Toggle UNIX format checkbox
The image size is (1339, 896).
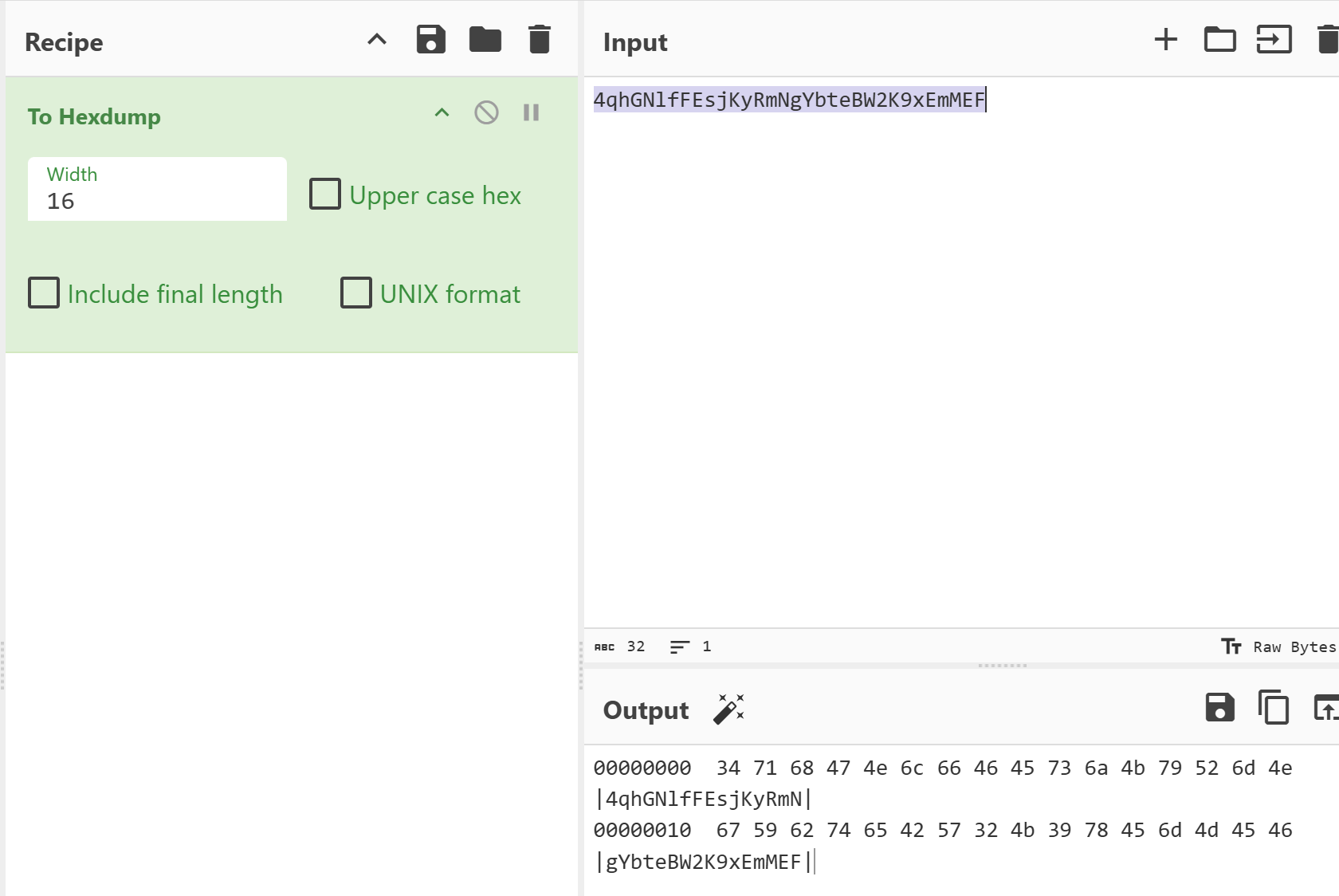click(356, 293)
